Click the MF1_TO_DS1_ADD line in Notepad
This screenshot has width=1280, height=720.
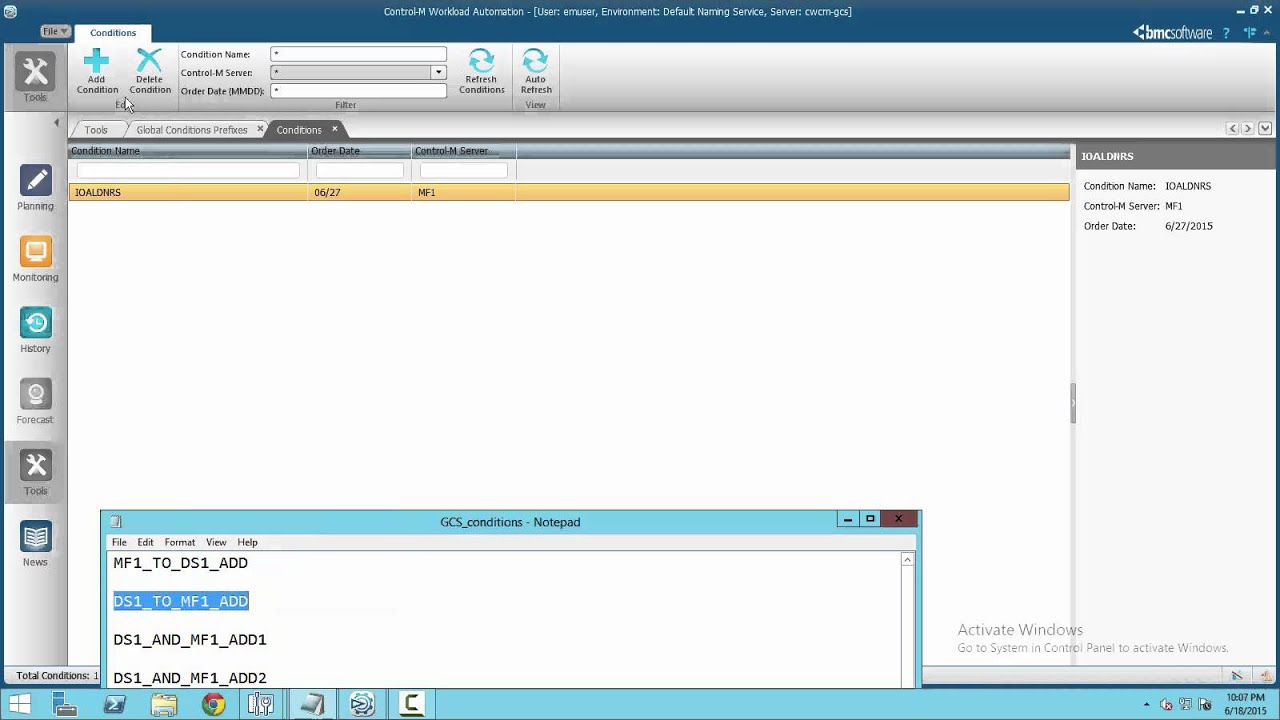click(x=180, y=563)
